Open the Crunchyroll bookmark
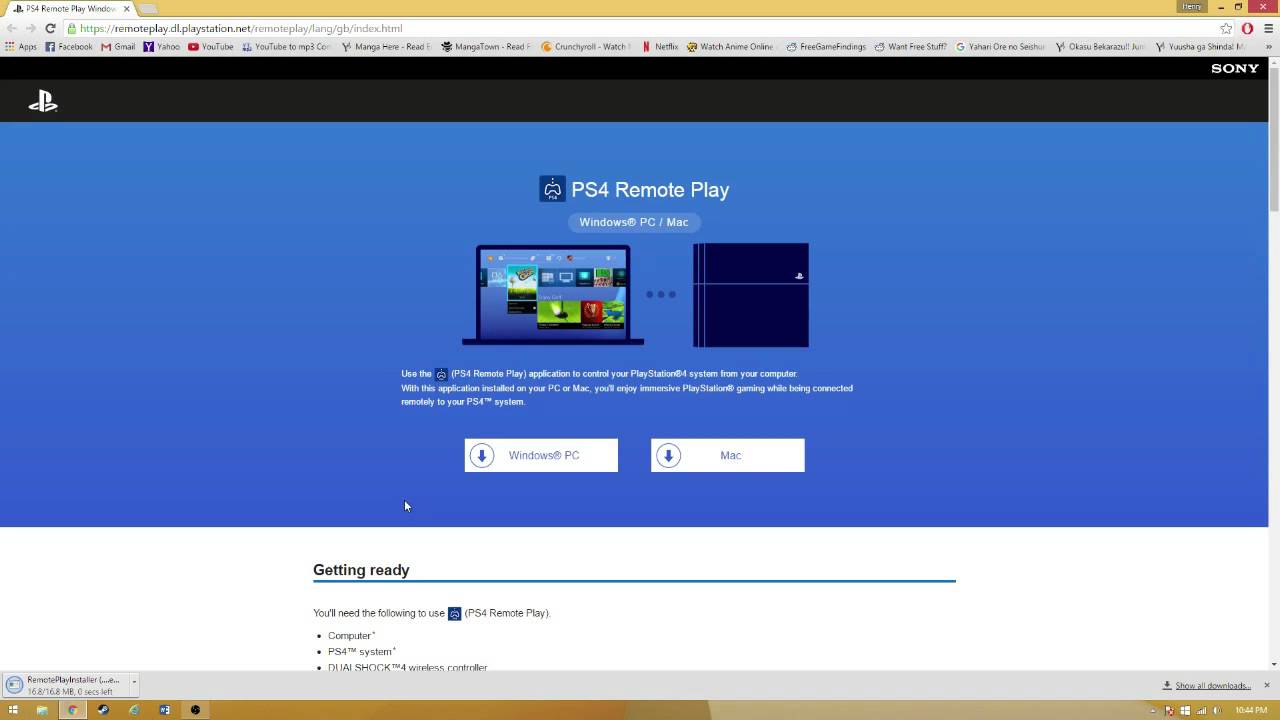The image size is (1280, 720). pos(586,46)
